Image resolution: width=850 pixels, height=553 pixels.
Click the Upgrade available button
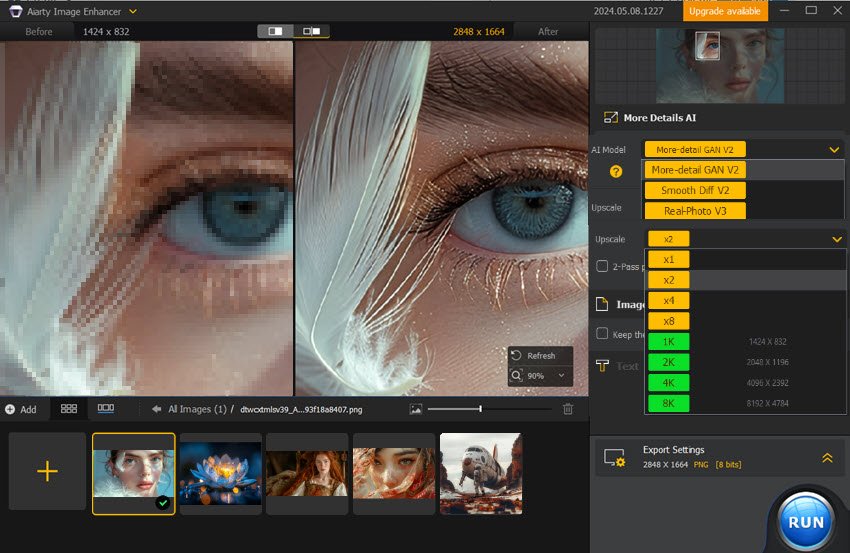pos(726,11)
